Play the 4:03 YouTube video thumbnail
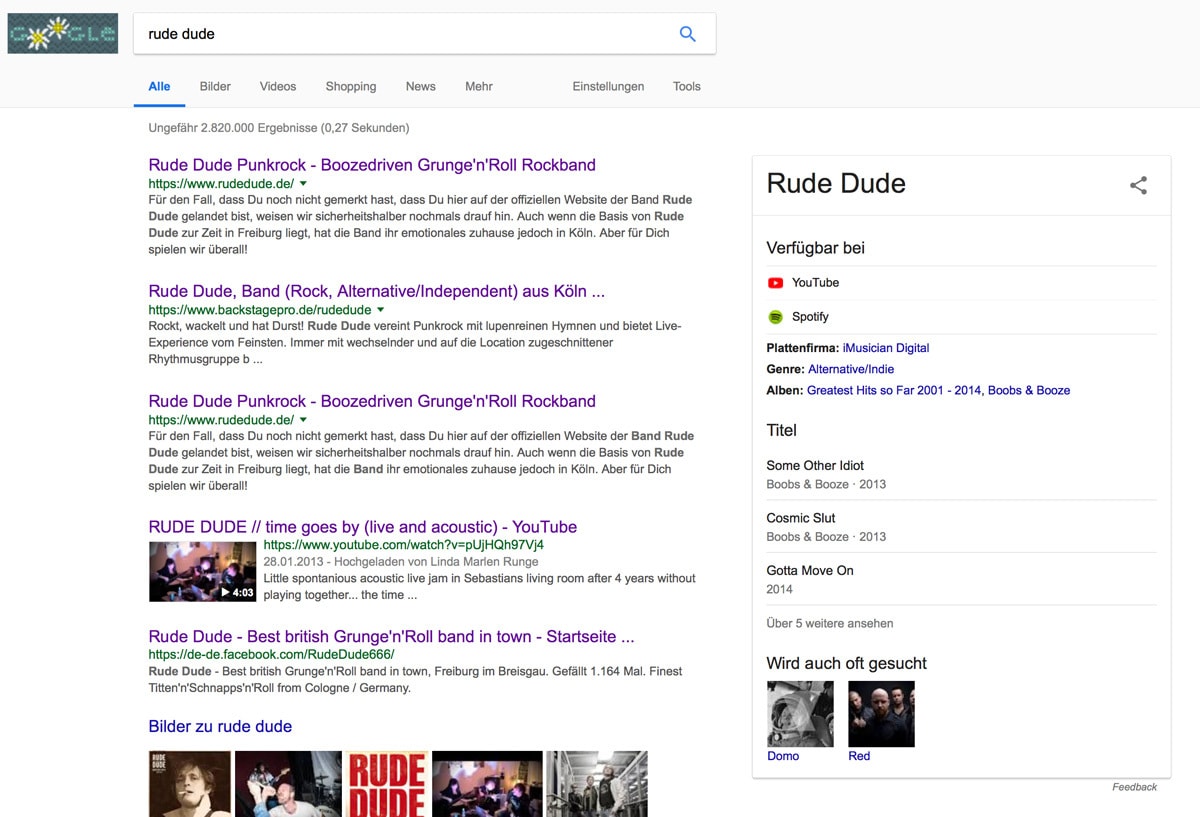 tap(203, 571)
